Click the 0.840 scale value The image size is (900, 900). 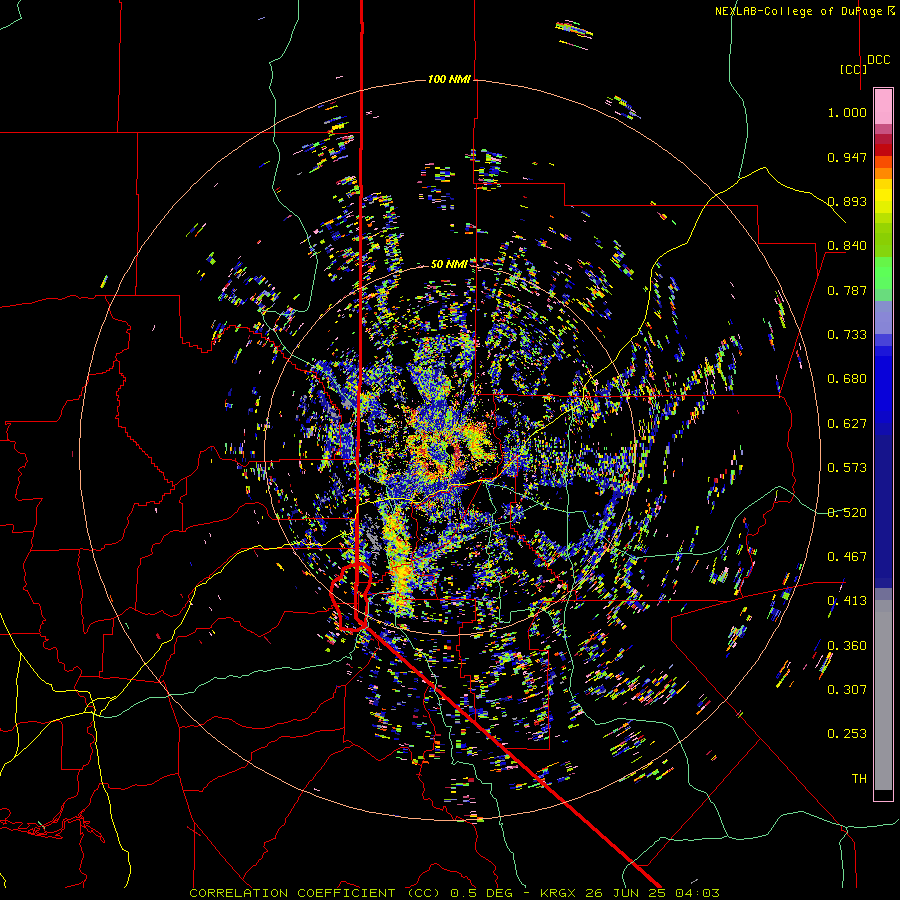(x=847, y=246)
